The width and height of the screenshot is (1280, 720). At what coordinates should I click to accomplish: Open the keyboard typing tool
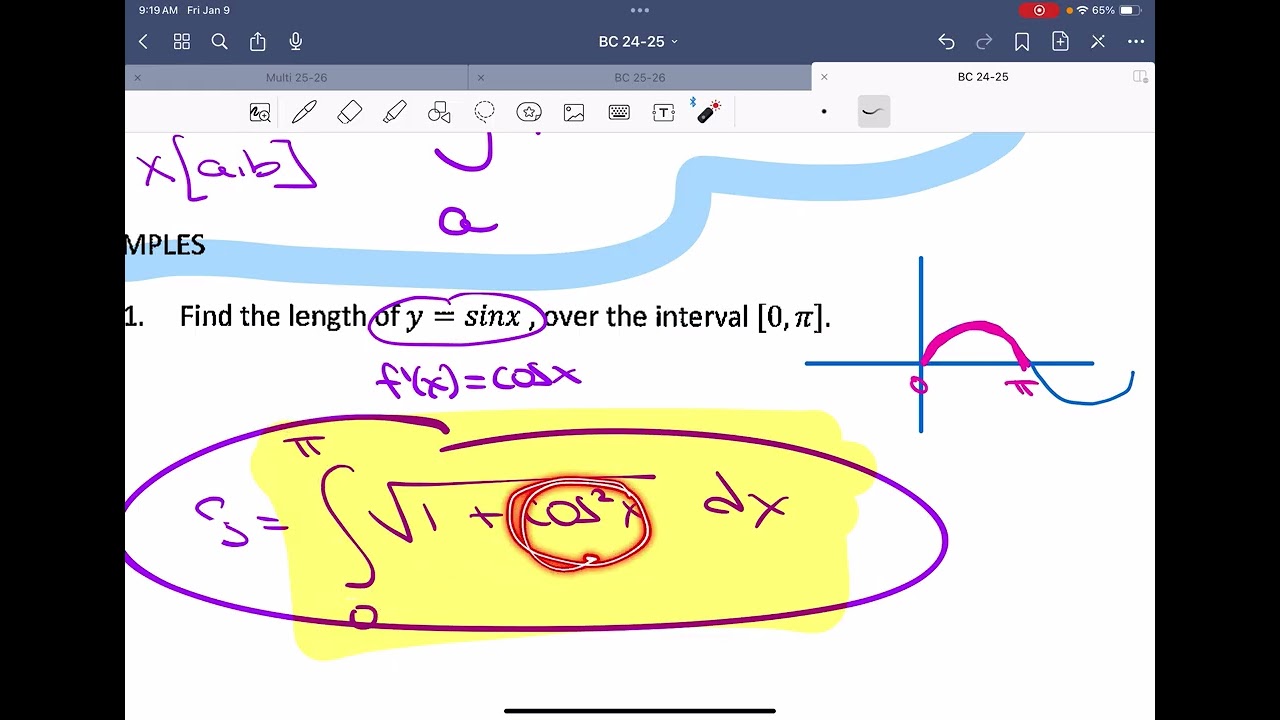click(x=619, y=112)
